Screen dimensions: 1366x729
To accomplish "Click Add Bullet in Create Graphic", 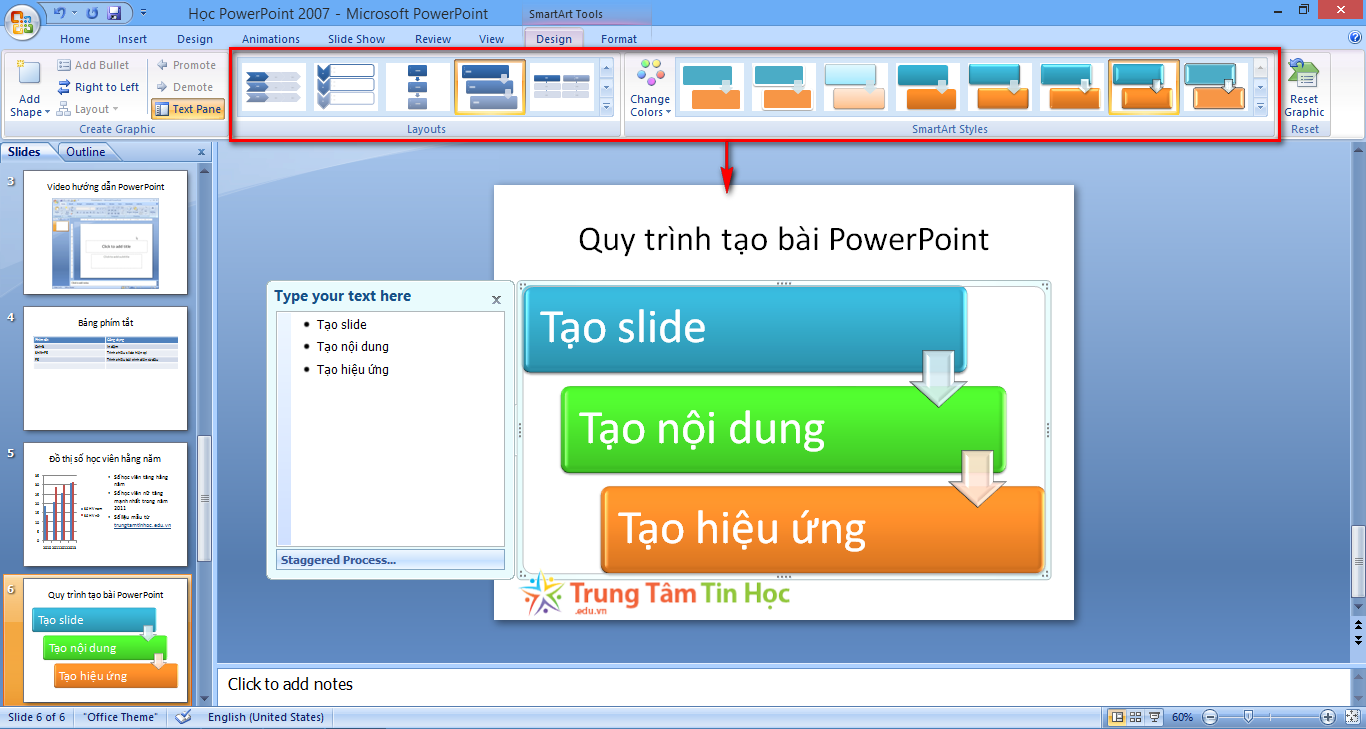I will tap(93, 65).
